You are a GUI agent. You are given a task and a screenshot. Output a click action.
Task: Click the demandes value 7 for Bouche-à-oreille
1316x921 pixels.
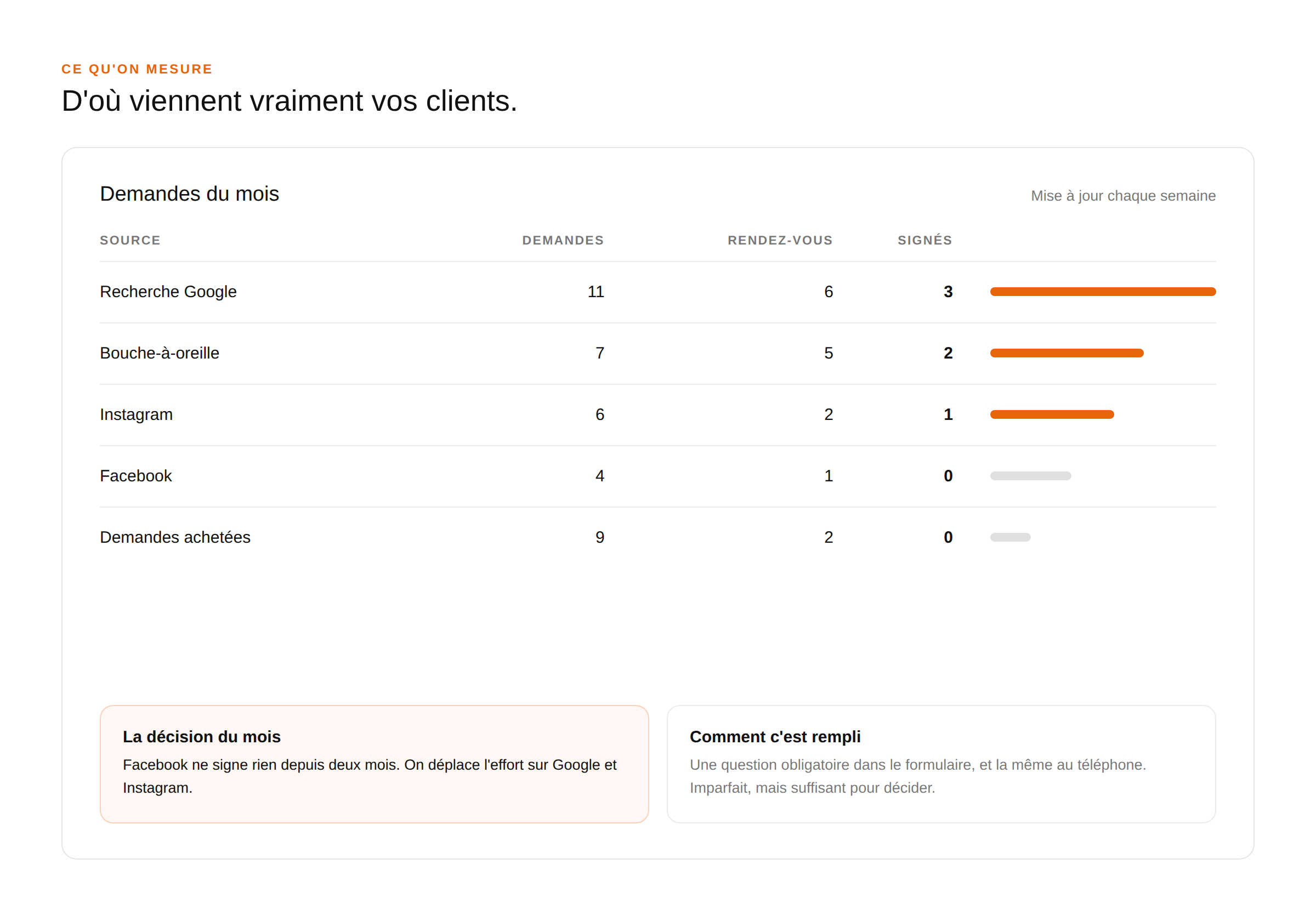[x=599, y=353]
